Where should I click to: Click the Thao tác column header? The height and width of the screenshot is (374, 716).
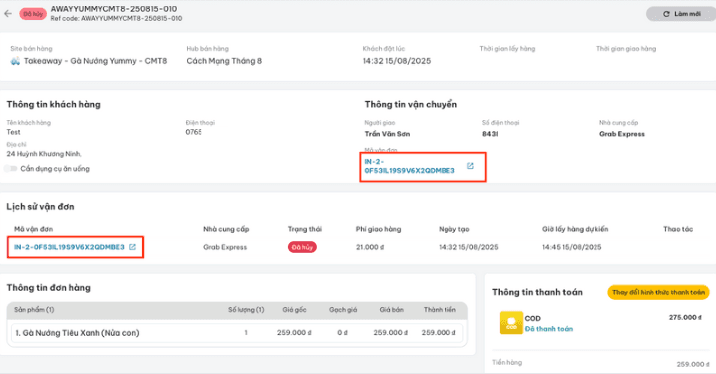click(x=678, y=229)
